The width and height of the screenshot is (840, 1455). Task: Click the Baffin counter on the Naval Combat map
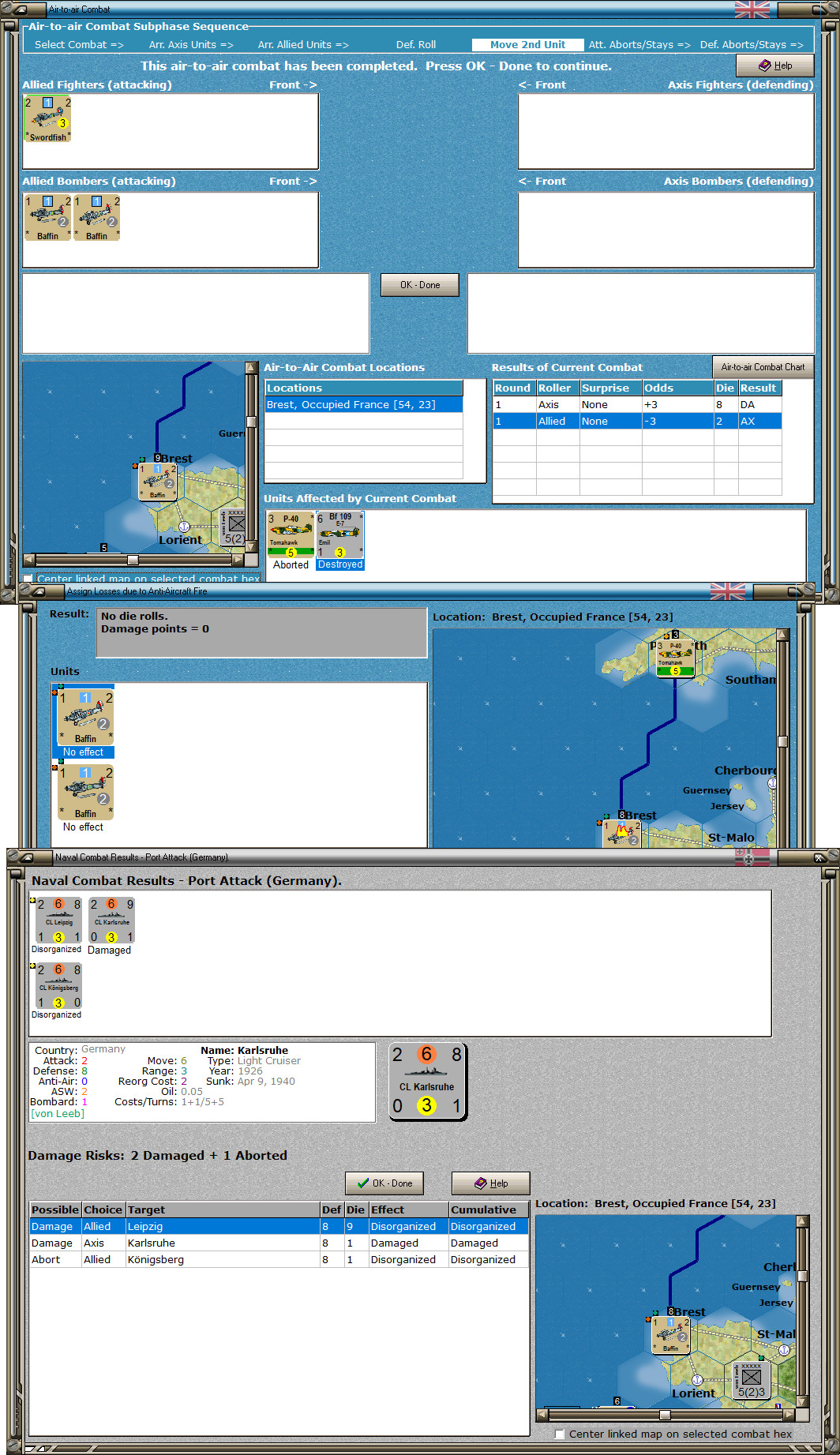point(671,1335)
